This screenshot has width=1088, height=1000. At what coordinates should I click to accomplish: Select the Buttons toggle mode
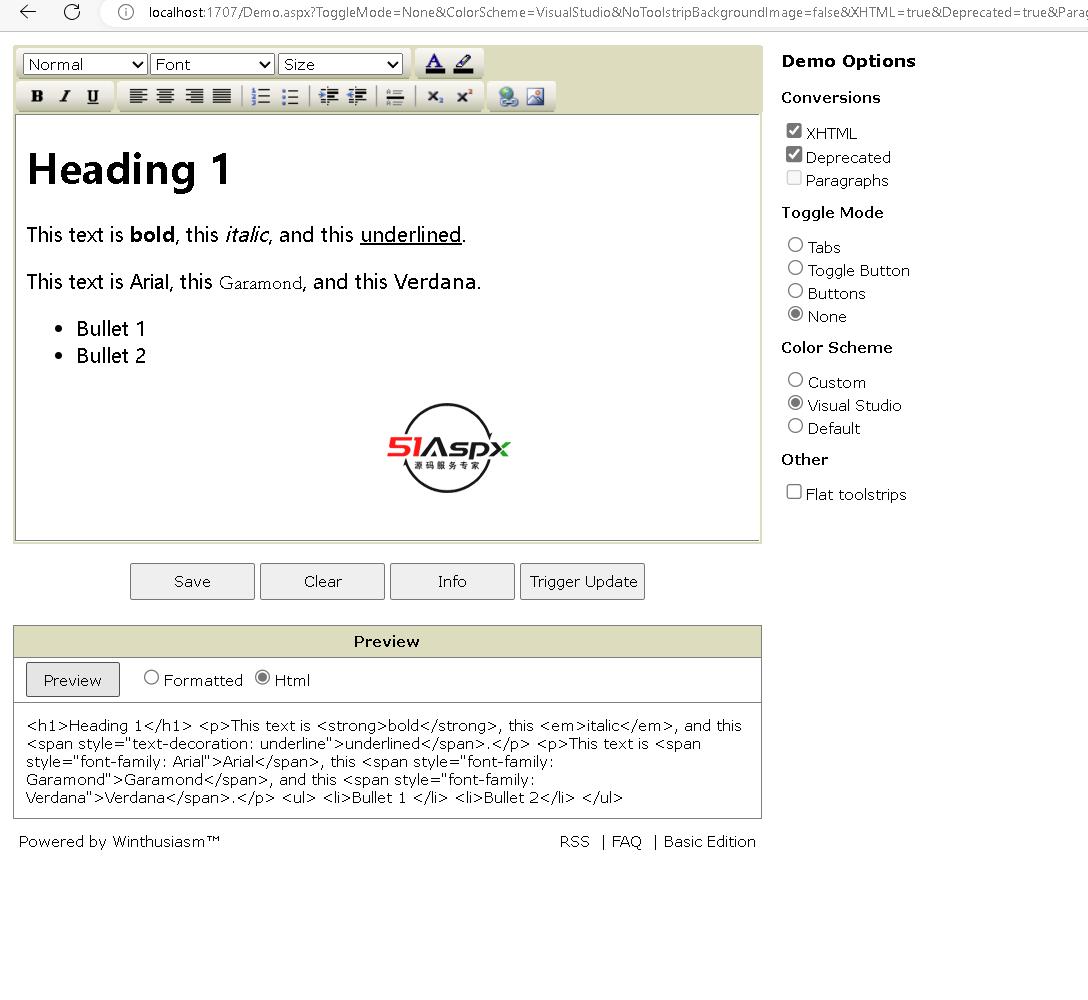point(795,291)
